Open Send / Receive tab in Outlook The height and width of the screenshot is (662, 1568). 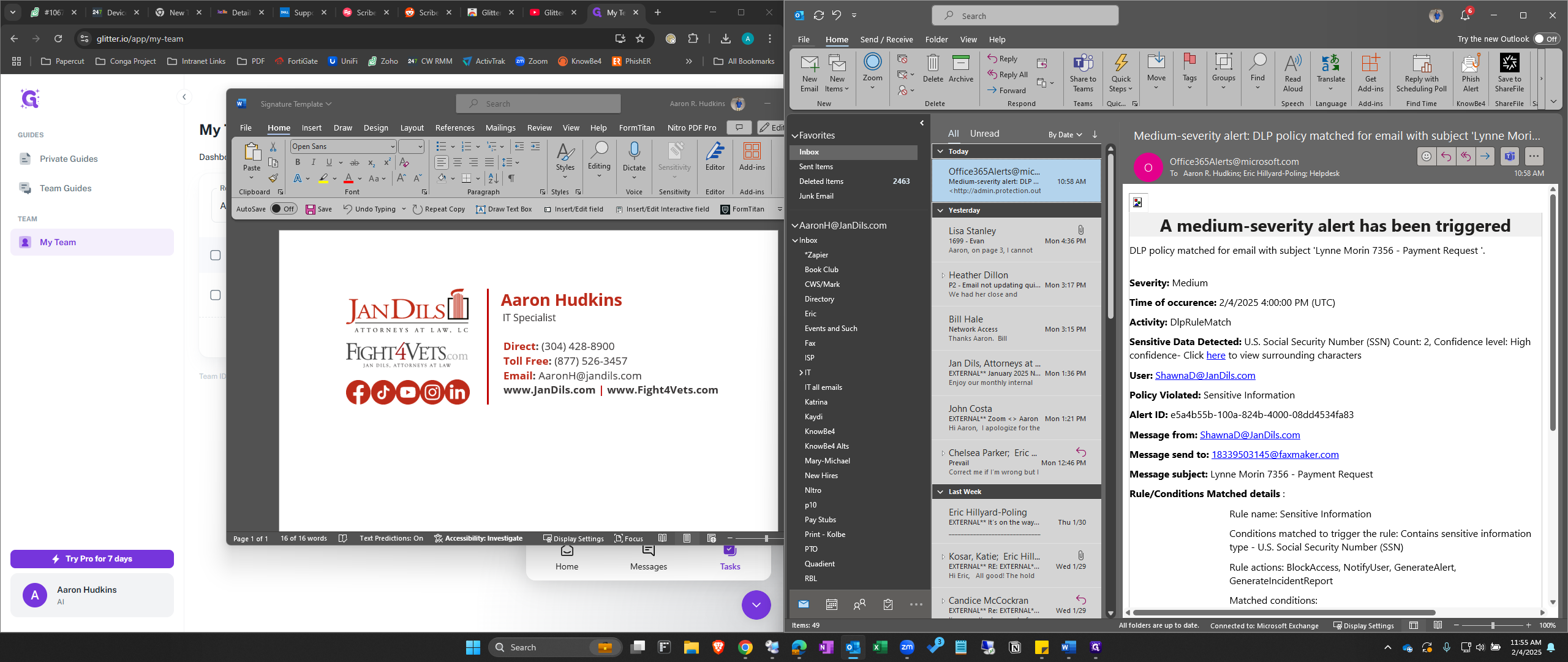click(x=886, y=39)
